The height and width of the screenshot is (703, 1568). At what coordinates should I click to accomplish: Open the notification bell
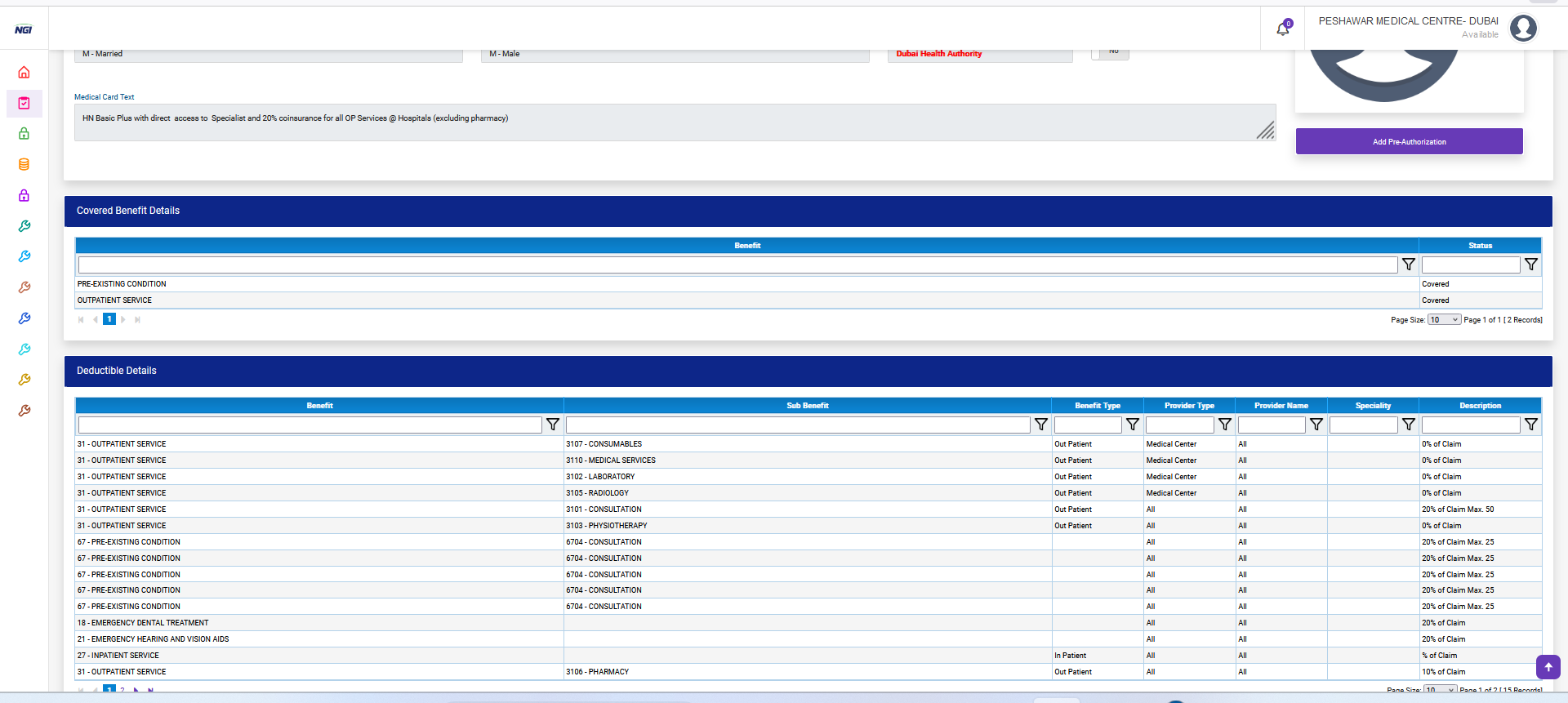tap(1283, 29)
